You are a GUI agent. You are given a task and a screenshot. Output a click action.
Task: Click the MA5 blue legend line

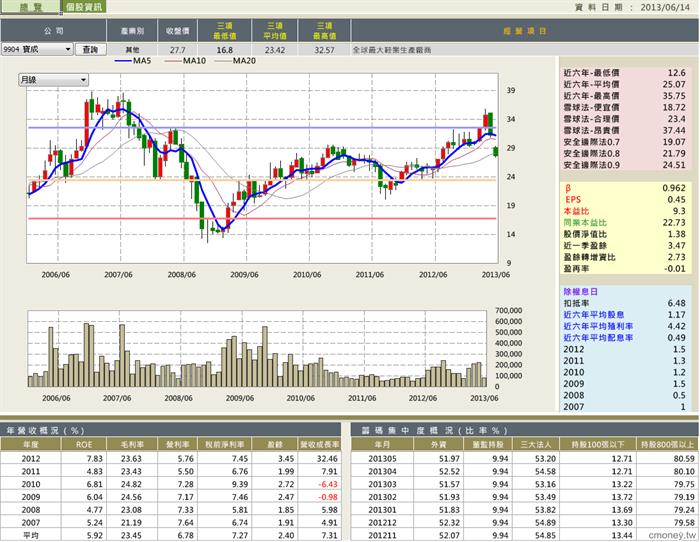coord(123,61)
